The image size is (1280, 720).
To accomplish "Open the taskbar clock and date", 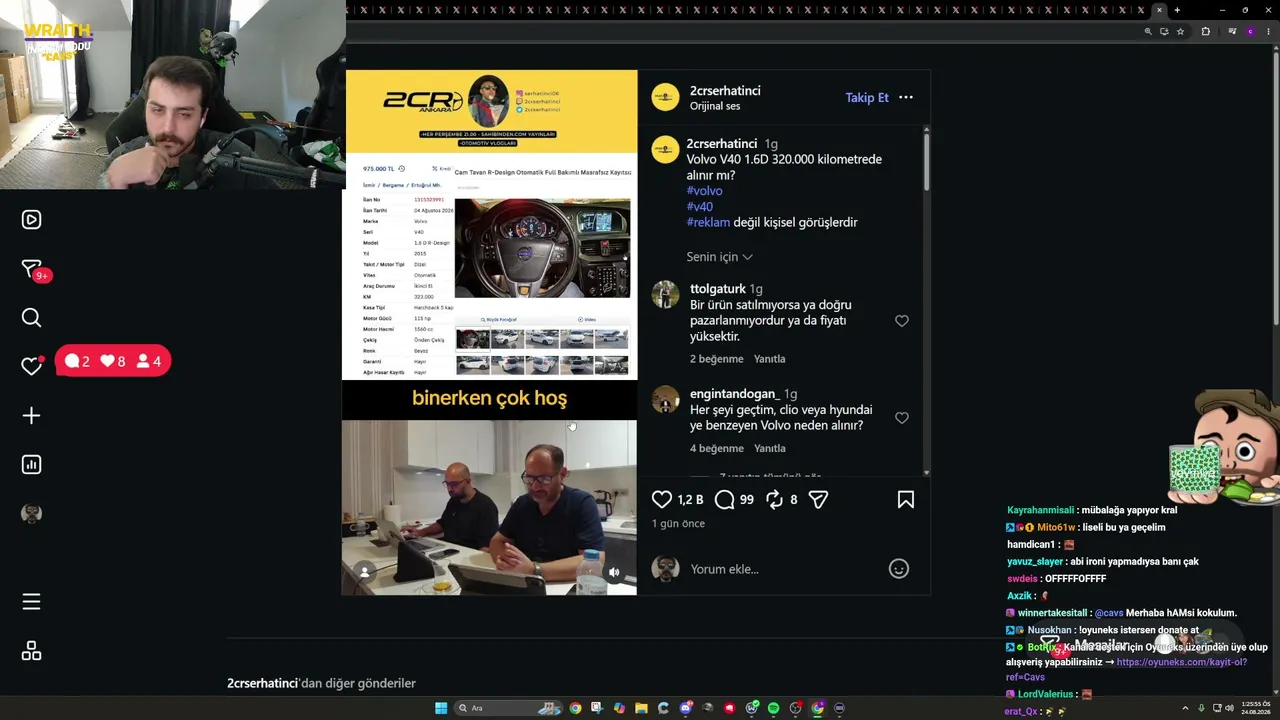I will [1255, 708].
